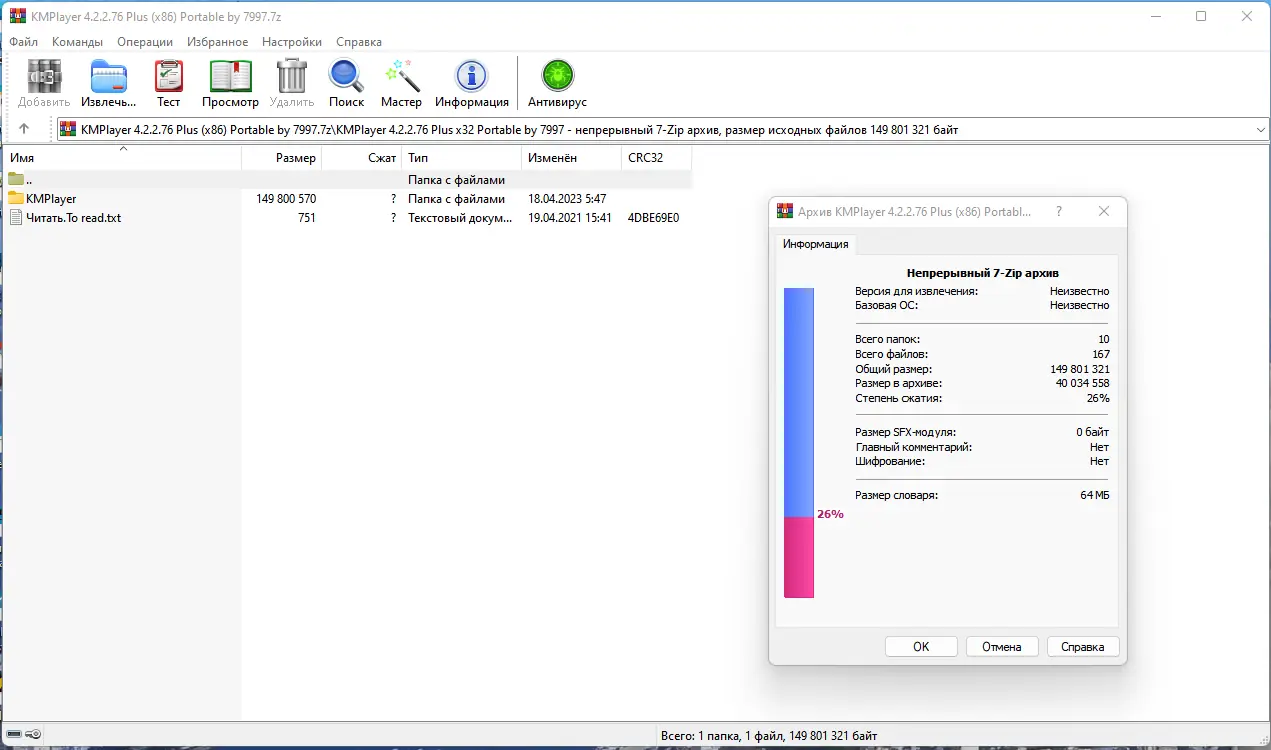Click the Тест (Test) archive icon

[x=168, y=76]
